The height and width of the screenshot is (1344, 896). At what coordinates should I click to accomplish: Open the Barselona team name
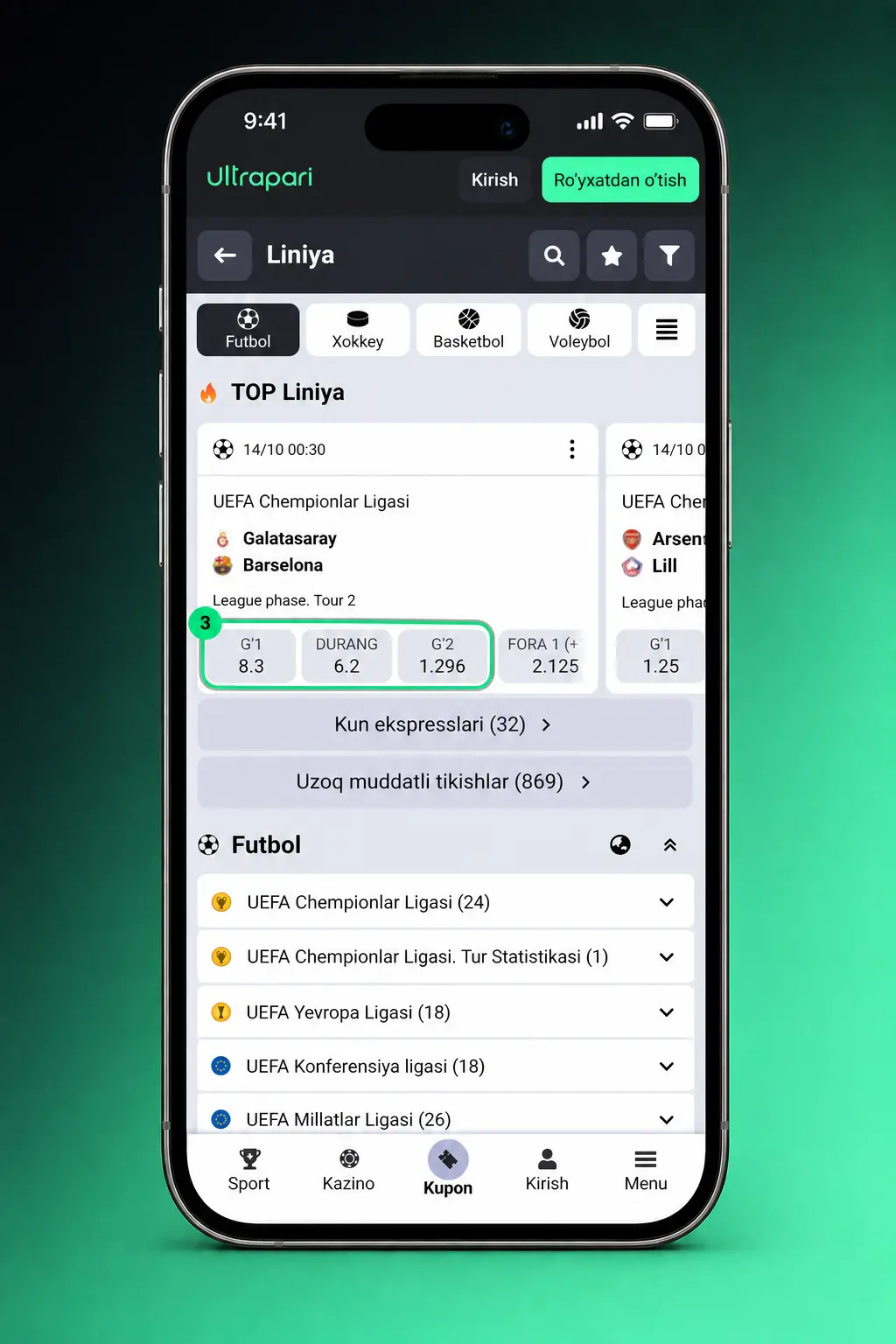pyautogui.click(x=283, y=565)
